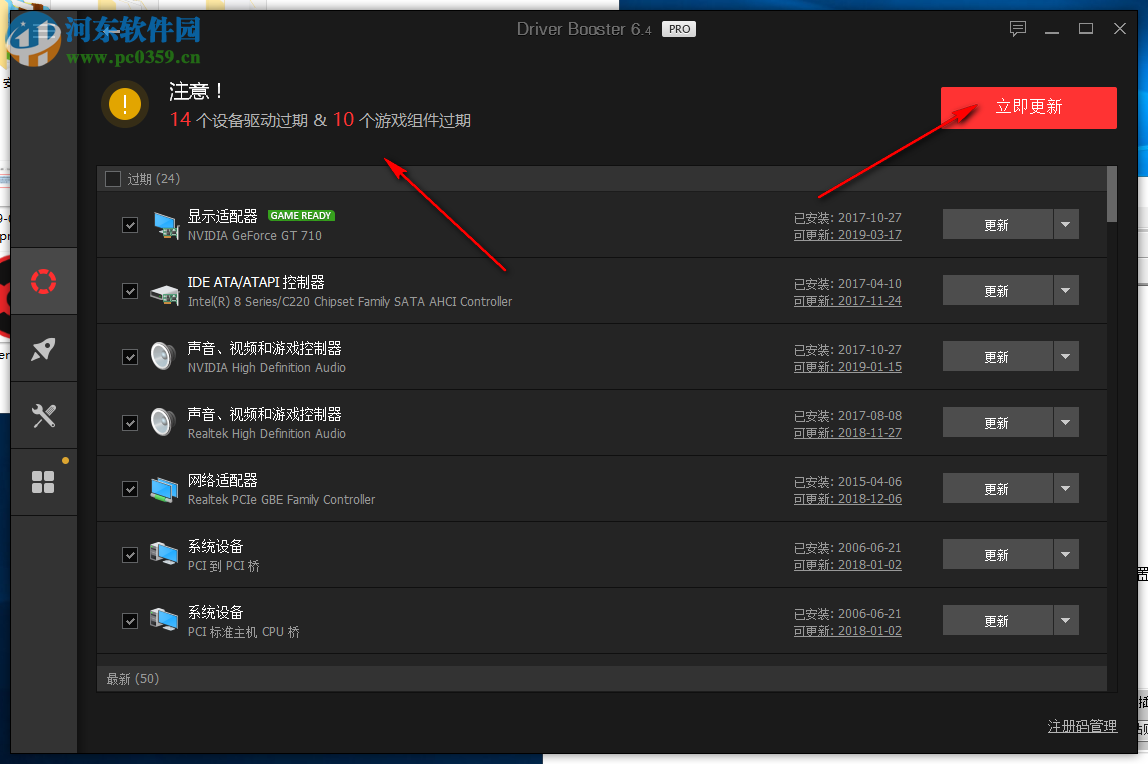The height and width of the screenshot is (764, 1148).
Task: Uncheck the NVIDIA GeForce GT 710 checkbox
Action: pyautogui.click(x=130, y=225)
